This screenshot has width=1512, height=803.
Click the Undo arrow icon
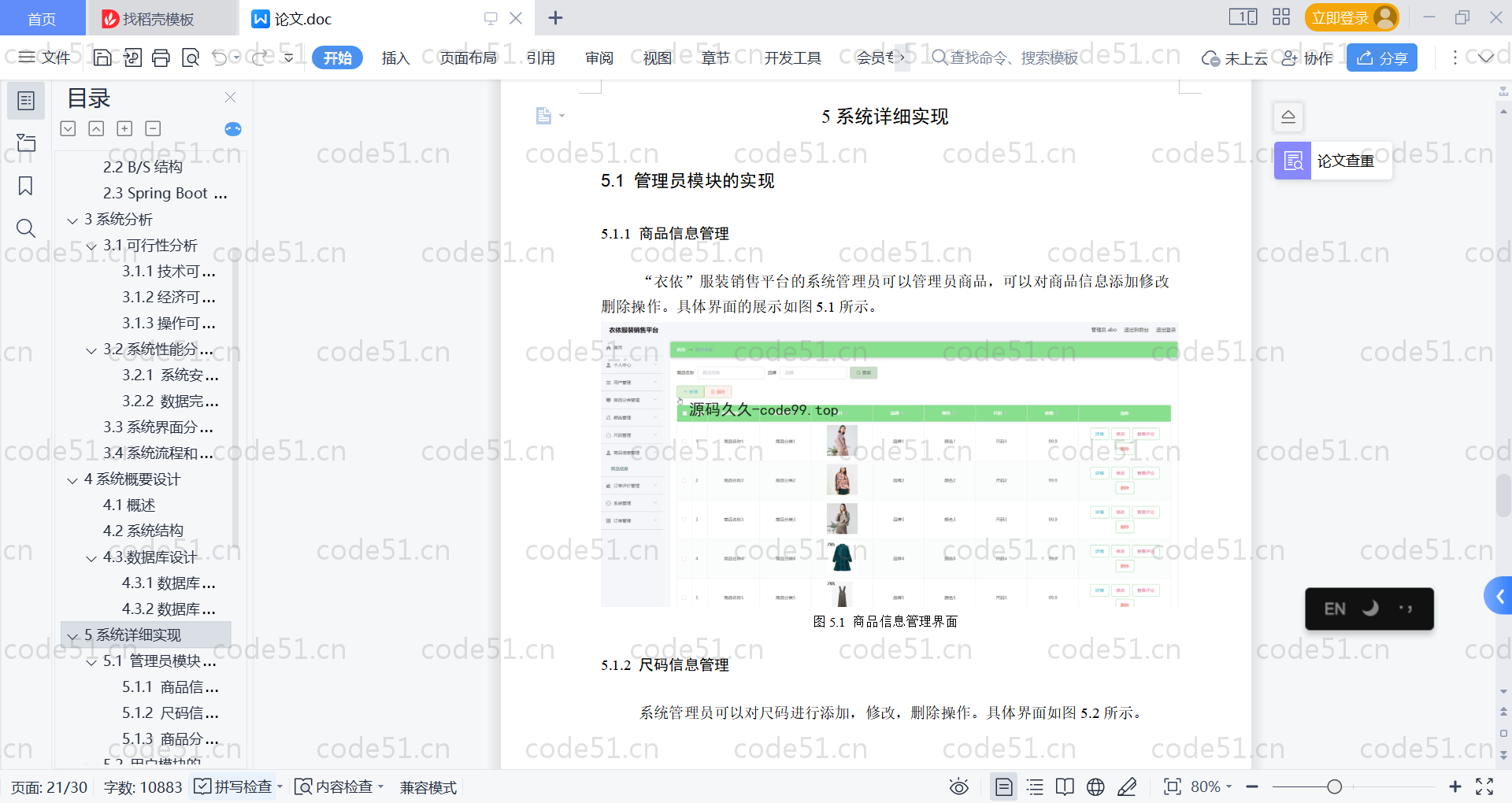[x=220, y=57]
